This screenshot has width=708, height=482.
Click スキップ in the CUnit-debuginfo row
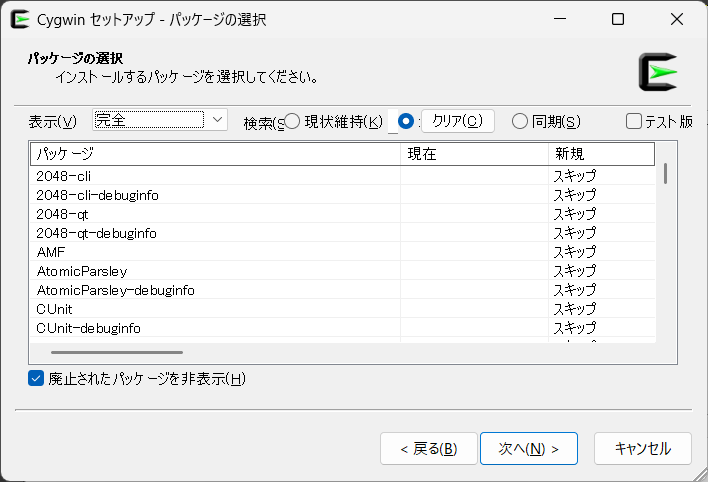[575, 328]
